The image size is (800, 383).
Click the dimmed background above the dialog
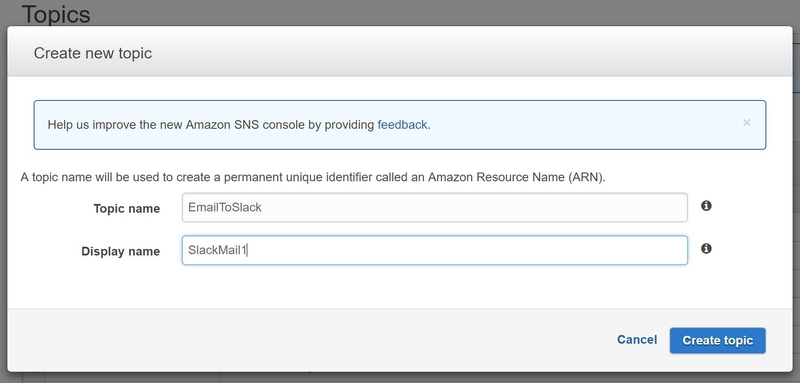[x=439, y=13]
